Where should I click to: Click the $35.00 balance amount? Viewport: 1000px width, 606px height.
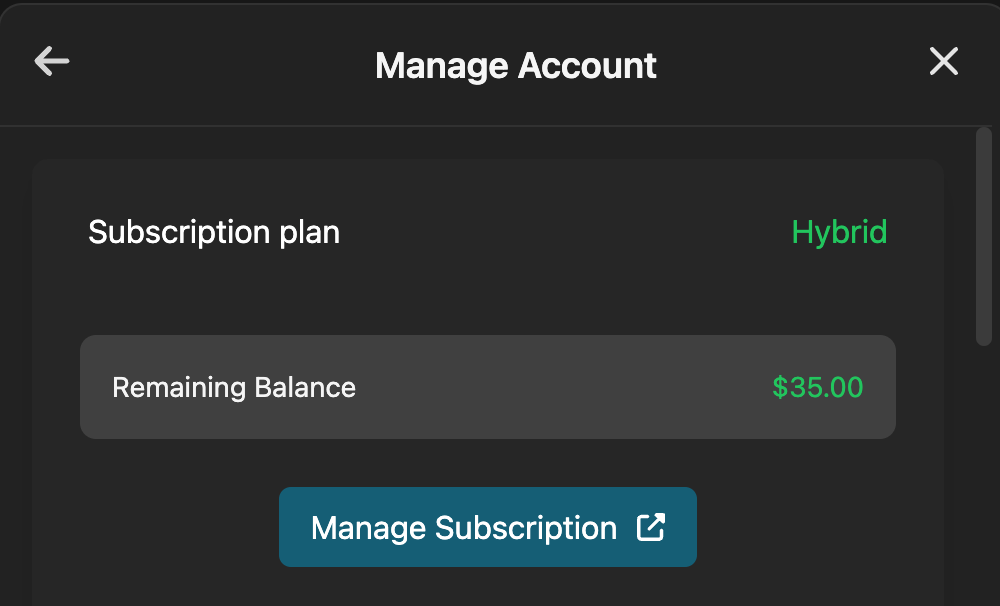pyautogui.click(x=817, y=387)
